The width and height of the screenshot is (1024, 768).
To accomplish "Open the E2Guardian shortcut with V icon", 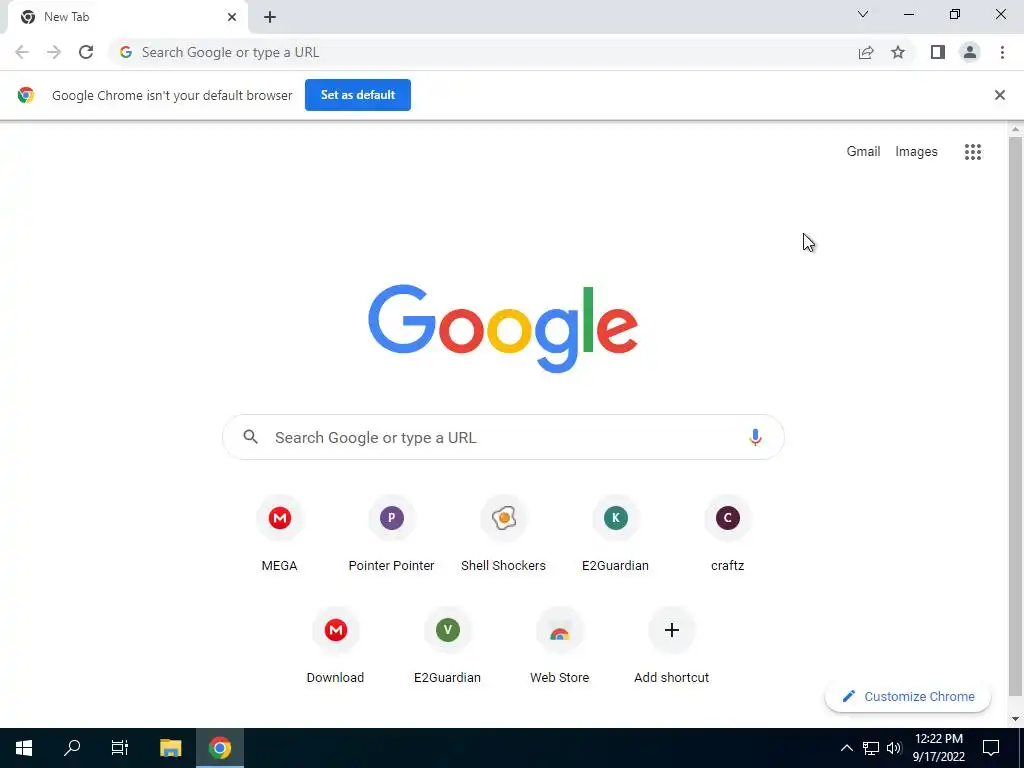I will point(447,647).
